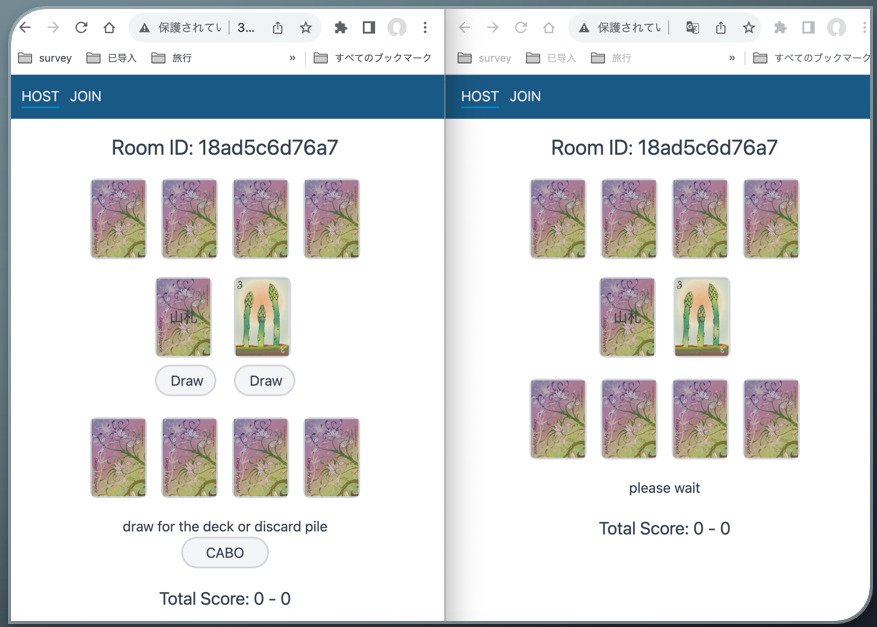877x627 pixels.
Task: Reload page in left browser window
Action: point(81,27)
